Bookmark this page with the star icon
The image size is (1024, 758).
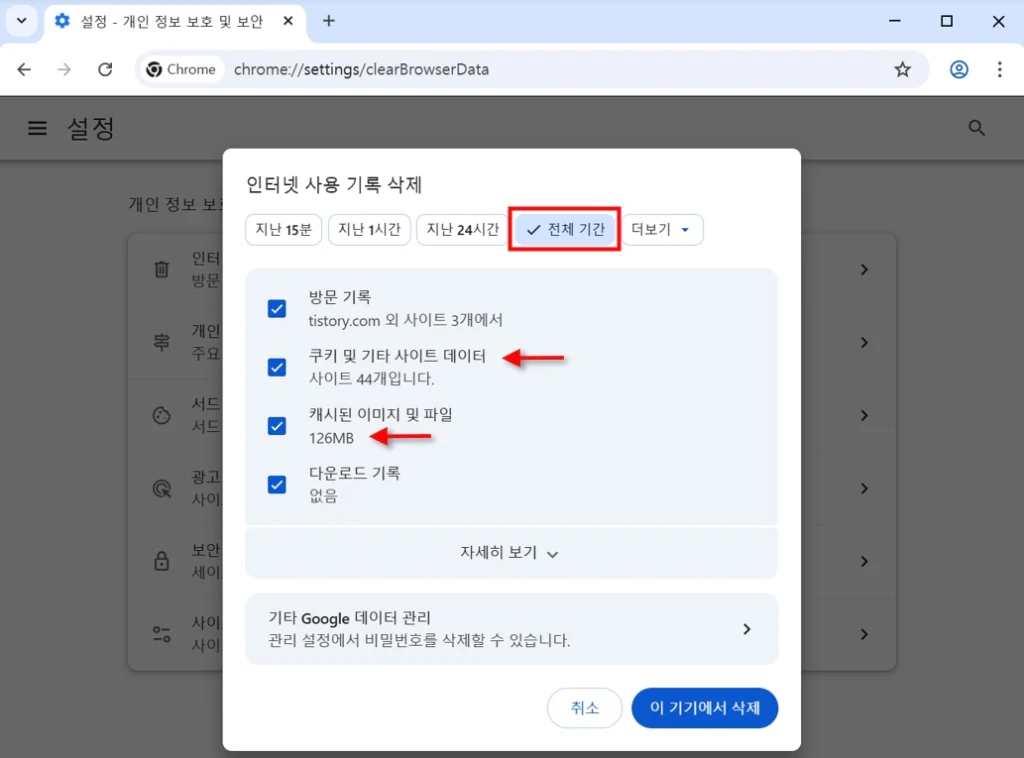coord(903,69)
